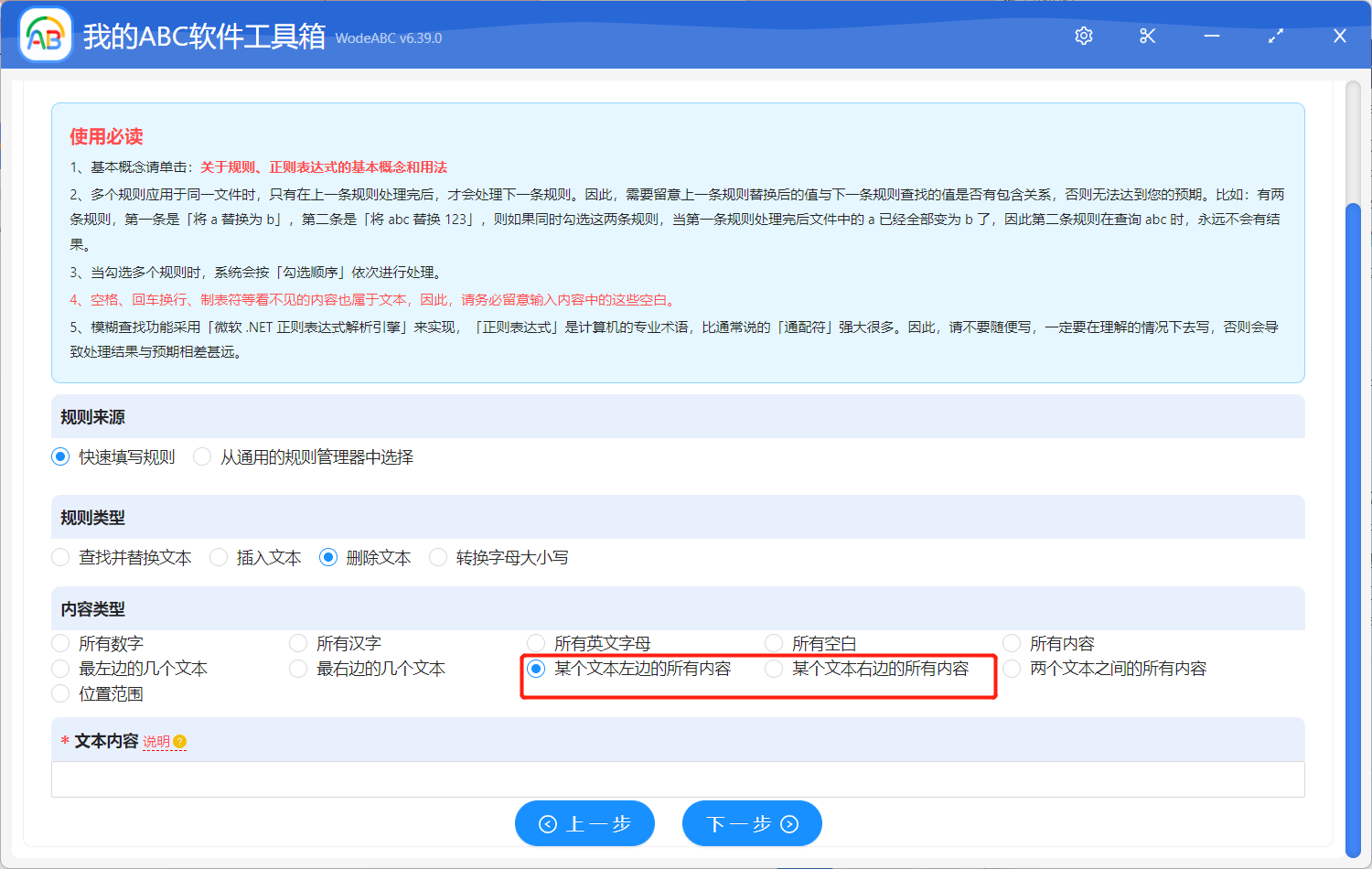Choose the 查找并替换文本 rule type
Screen dimensions: 1372x869
click(61, 558)
